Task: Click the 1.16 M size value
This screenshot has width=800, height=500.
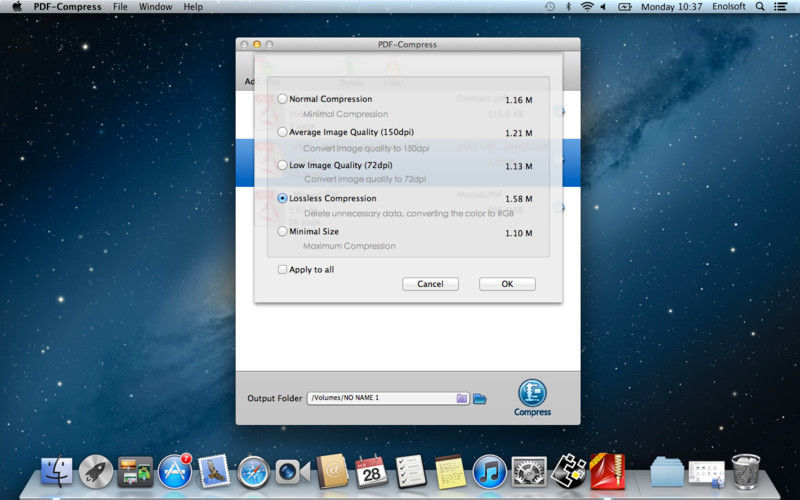Action: coord(518,100)
